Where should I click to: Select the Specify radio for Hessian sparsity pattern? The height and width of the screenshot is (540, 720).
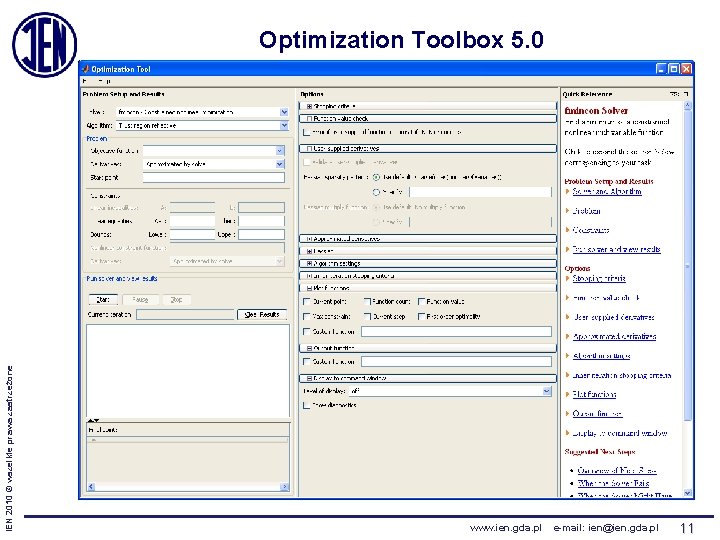pyautogui.click(x=377, y=192)
